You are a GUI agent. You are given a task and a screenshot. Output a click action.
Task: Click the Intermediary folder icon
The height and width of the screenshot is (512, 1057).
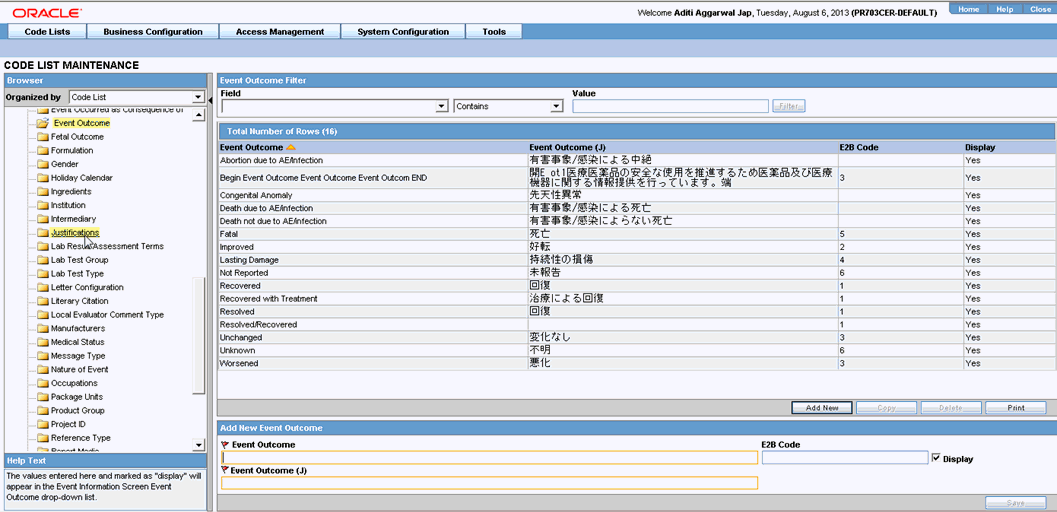point(42,219)
